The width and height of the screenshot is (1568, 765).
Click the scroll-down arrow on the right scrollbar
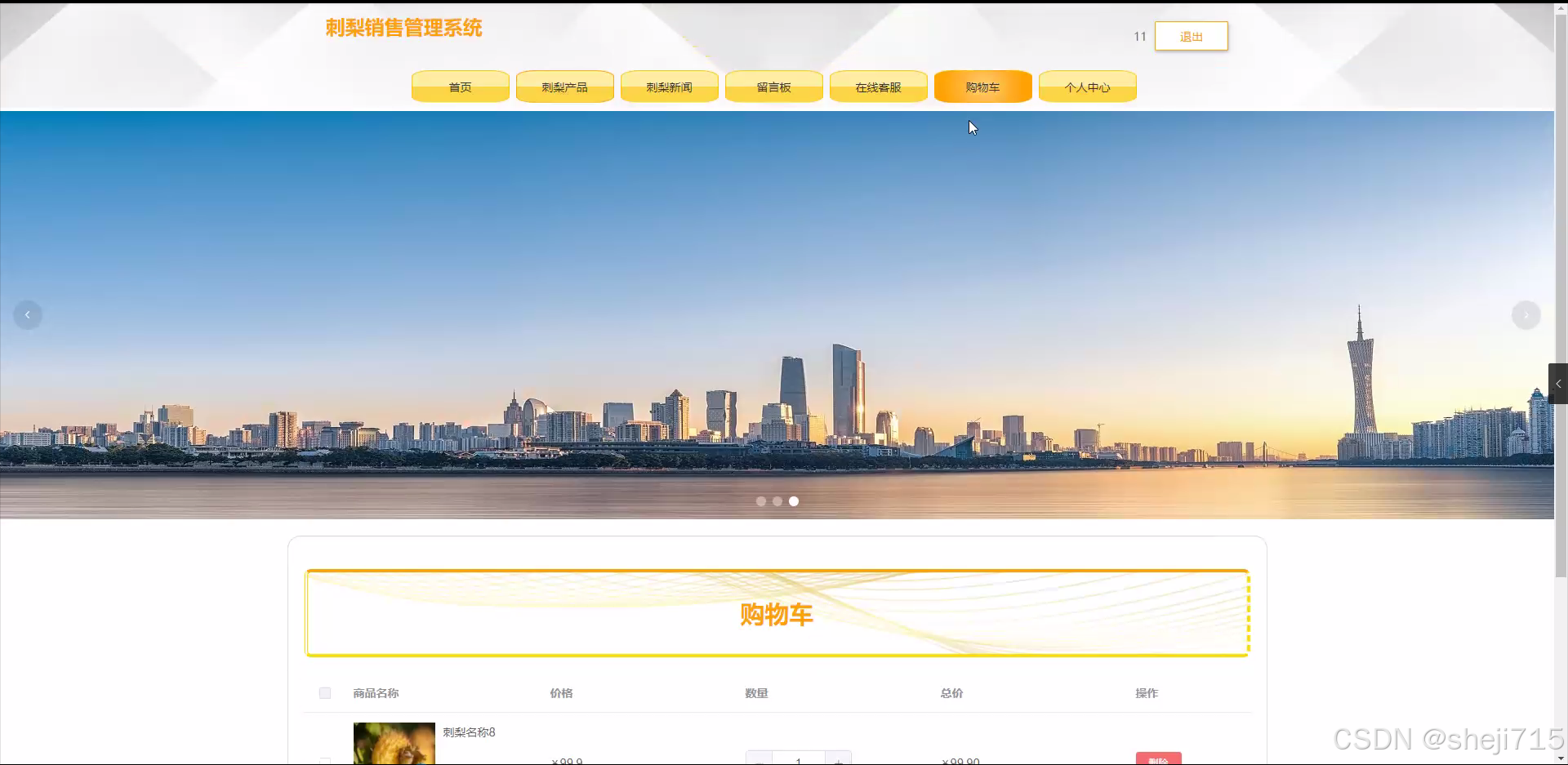click(x=1561, y=757)
